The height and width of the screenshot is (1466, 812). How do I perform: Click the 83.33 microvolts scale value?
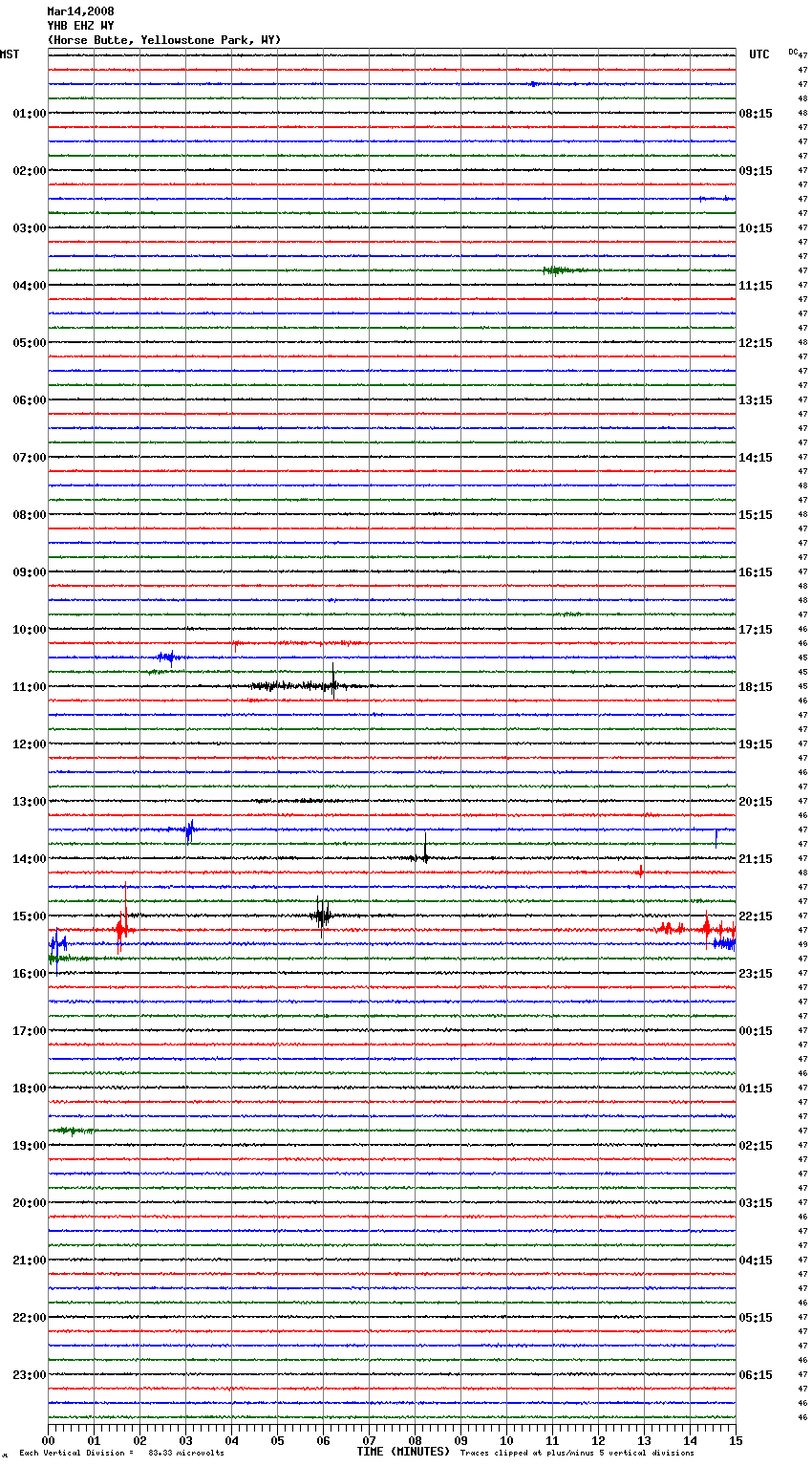point(186,1453)
